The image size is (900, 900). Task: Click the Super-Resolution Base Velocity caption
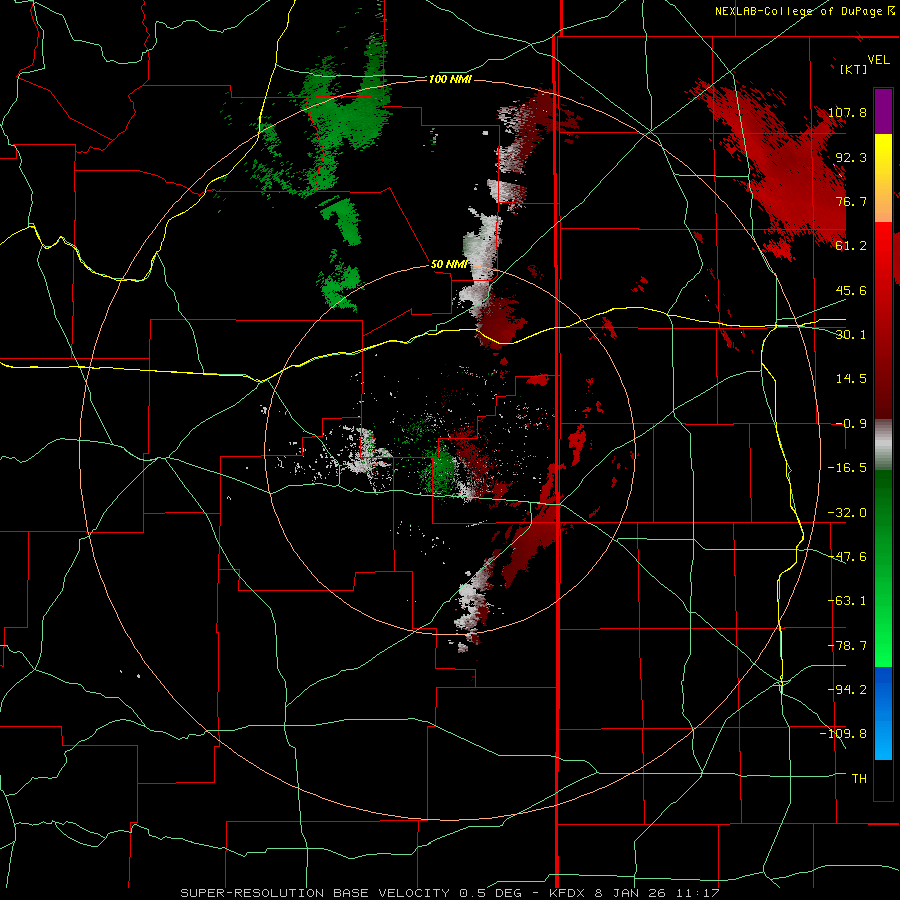point(450,893)
